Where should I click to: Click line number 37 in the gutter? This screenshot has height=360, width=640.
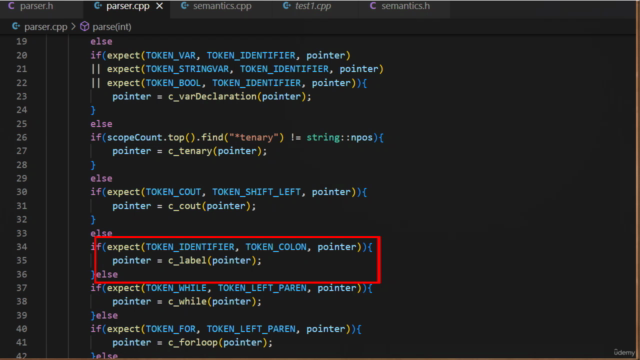pos(22,288)
